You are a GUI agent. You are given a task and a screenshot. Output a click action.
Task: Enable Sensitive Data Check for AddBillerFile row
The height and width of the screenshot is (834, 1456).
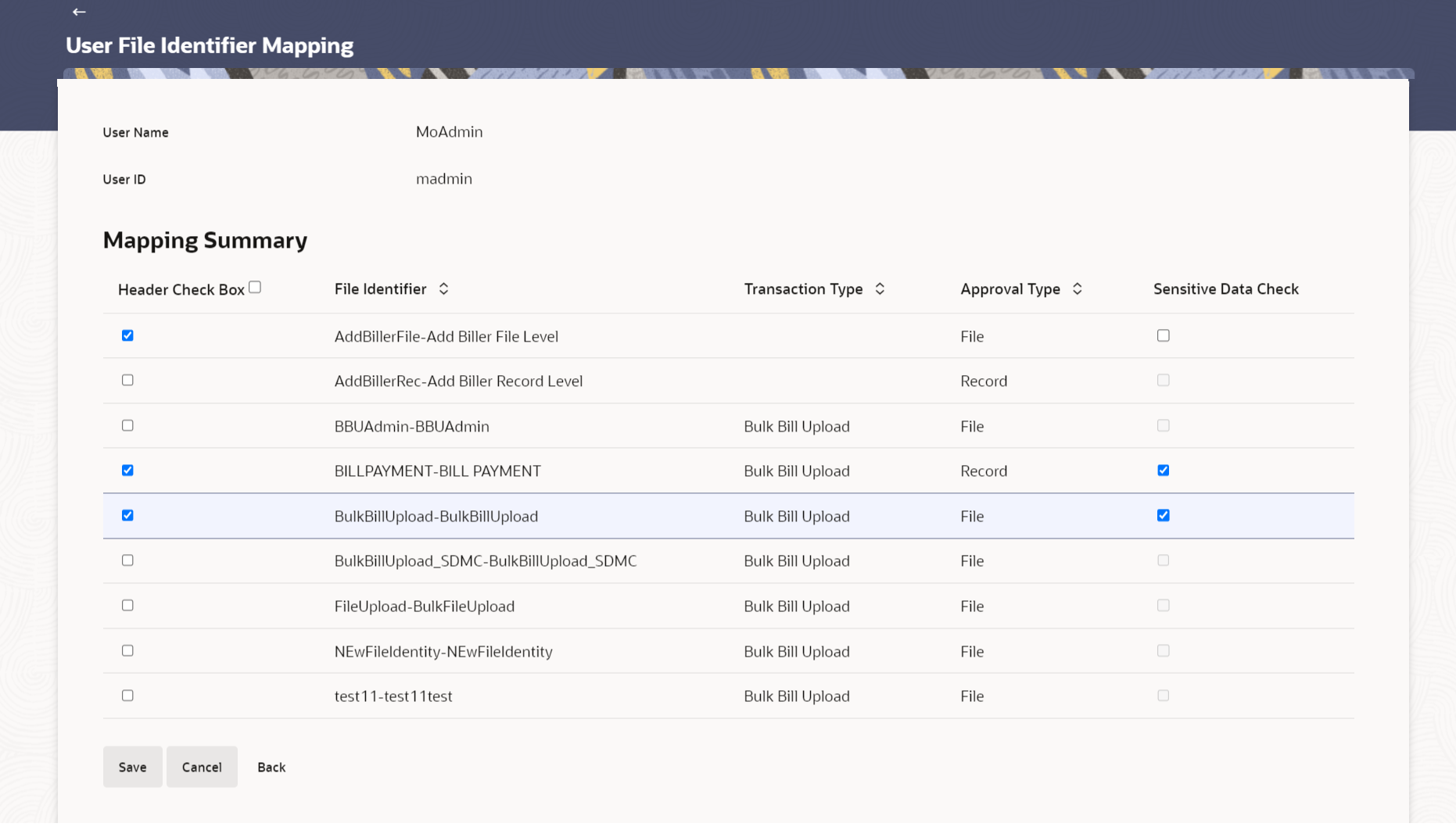point(1164,335)
